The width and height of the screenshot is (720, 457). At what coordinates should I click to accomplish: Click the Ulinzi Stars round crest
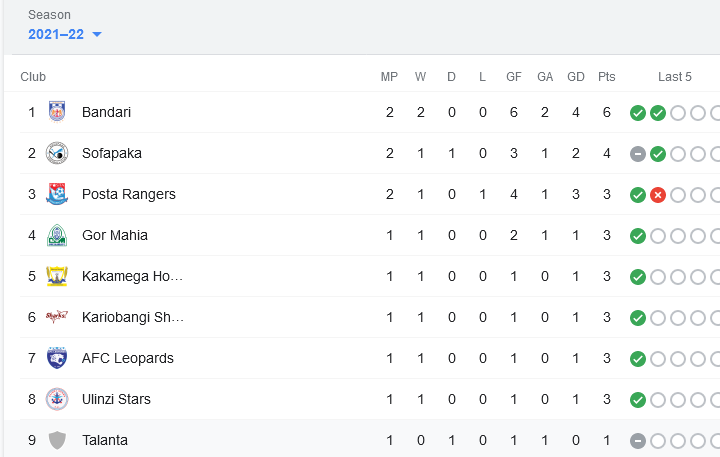click(57, 399)
